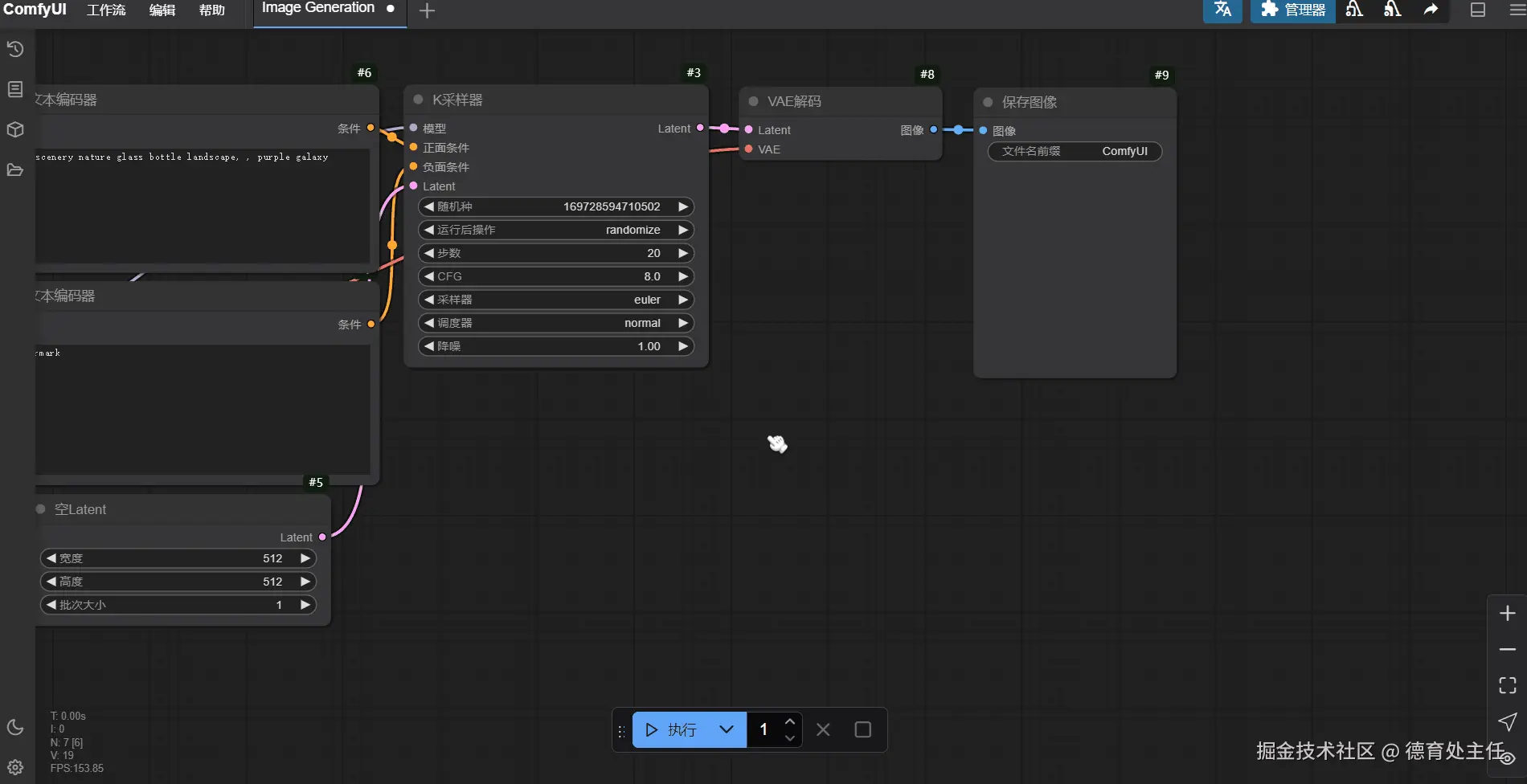Decrease batch count down arrow

pos(789,738)
